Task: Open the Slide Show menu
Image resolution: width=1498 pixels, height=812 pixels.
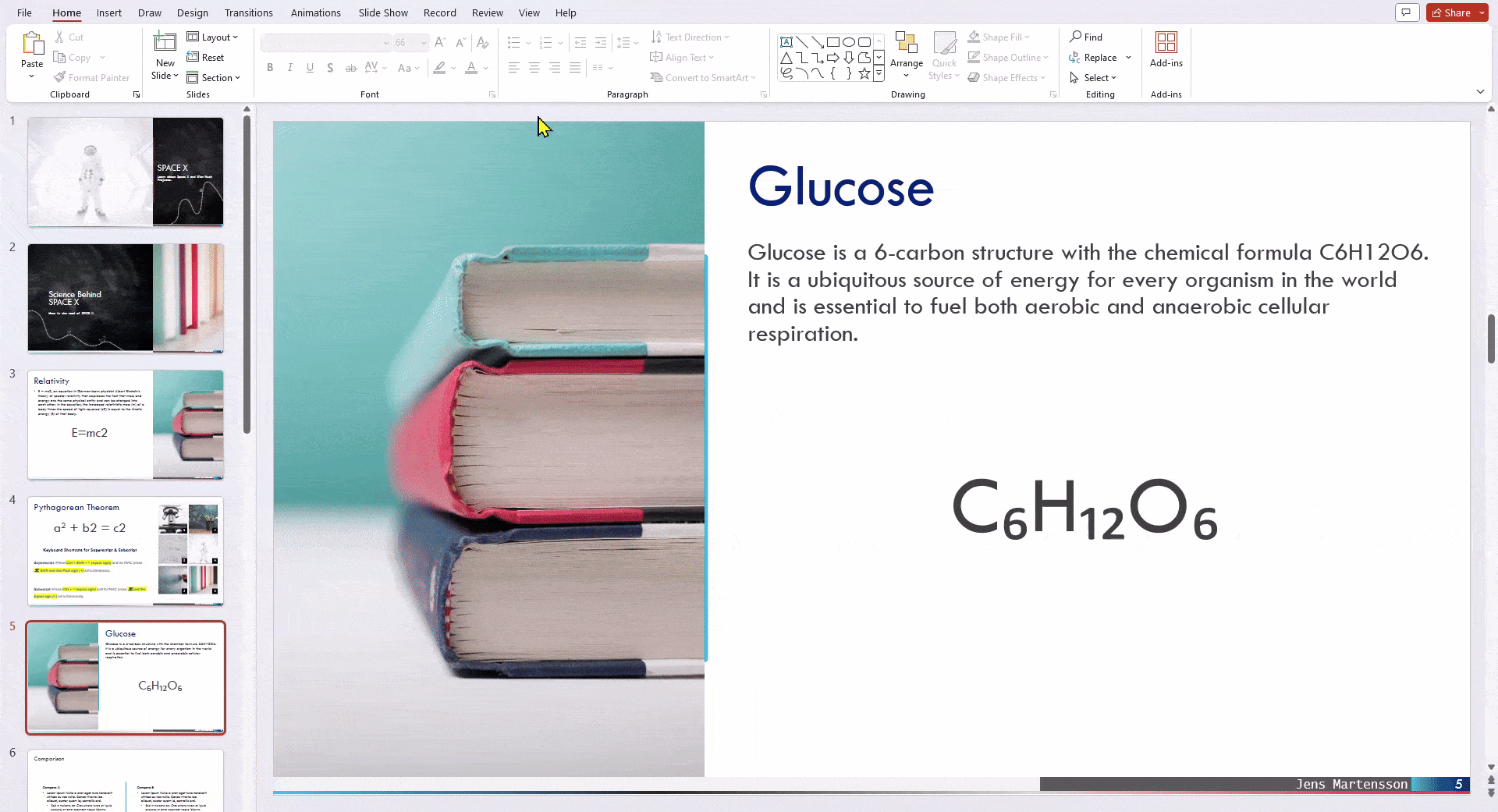Action: click(x=382, y=12)
